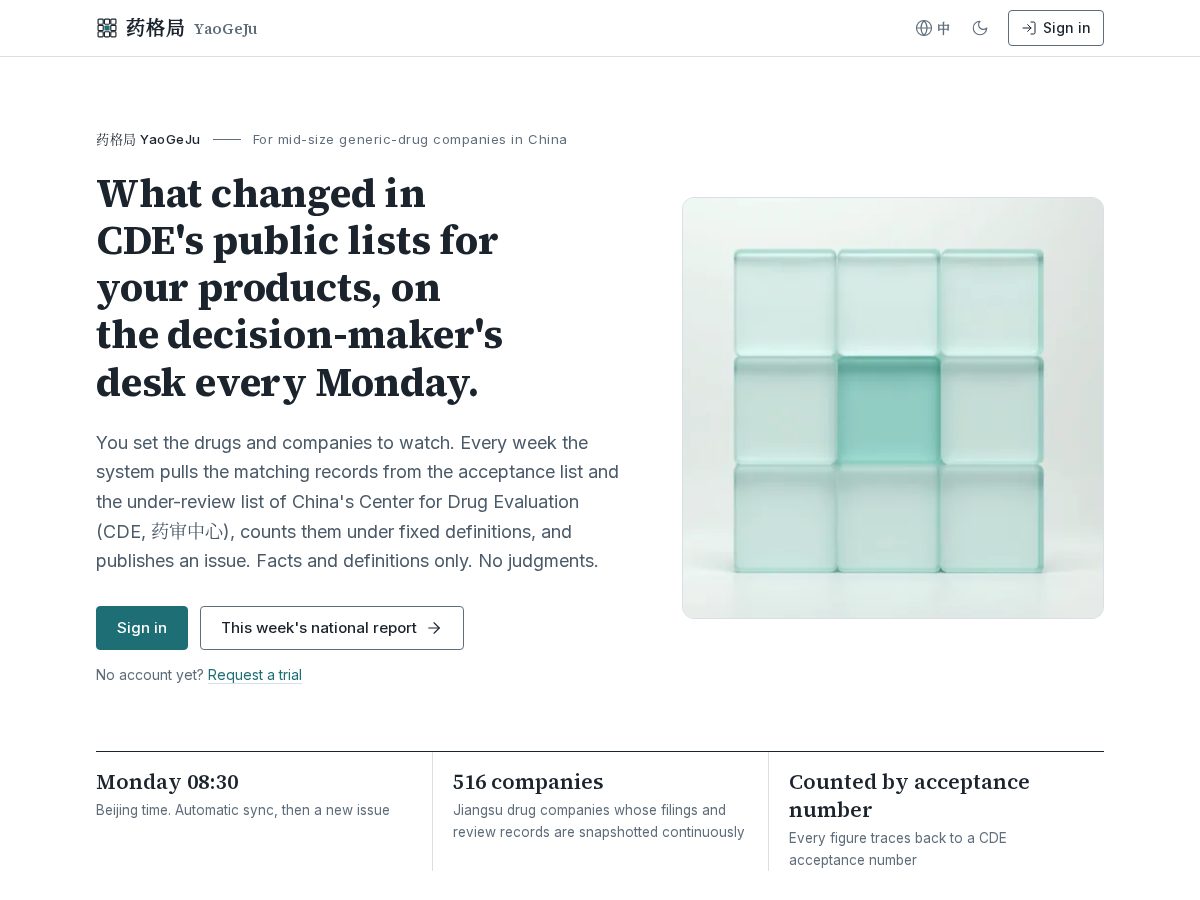Screen dimensions: 1200x900
Task: Click Counted by acceptance number heading
Action: pos(909,796)
